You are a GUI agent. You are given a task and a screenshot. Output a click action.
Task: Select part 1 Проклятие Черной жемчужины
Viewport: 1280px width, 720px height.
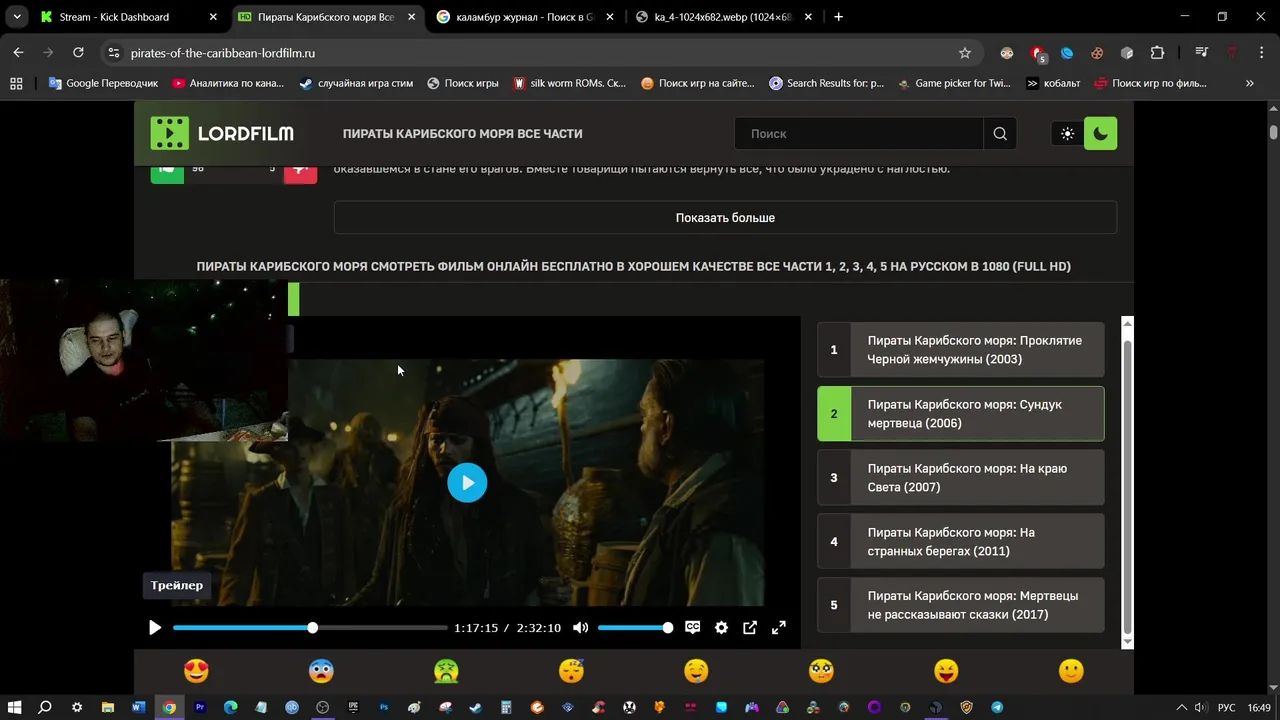[x=961, y=350]
